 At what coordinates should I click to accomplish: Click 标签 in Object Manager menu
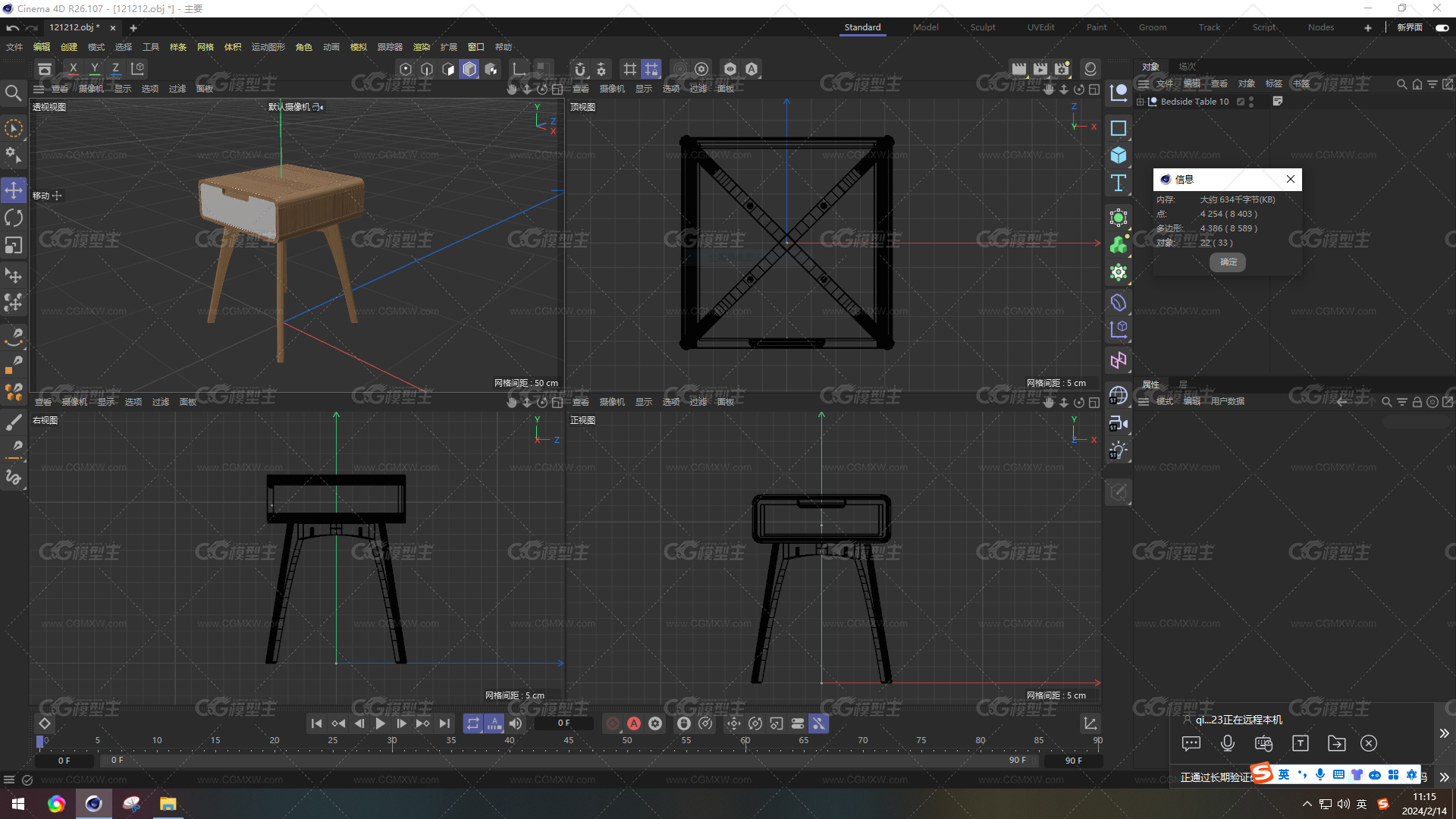[1274, 83]
